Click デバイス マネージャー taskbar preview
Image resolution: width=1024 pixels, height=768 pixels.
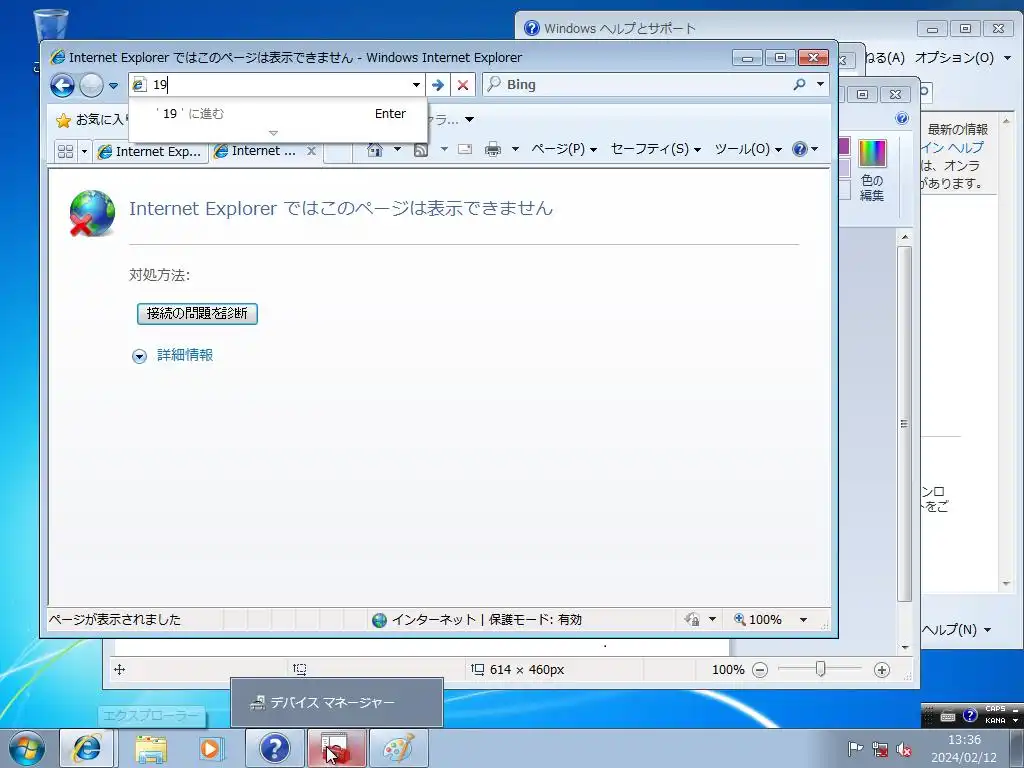(337, 703)
